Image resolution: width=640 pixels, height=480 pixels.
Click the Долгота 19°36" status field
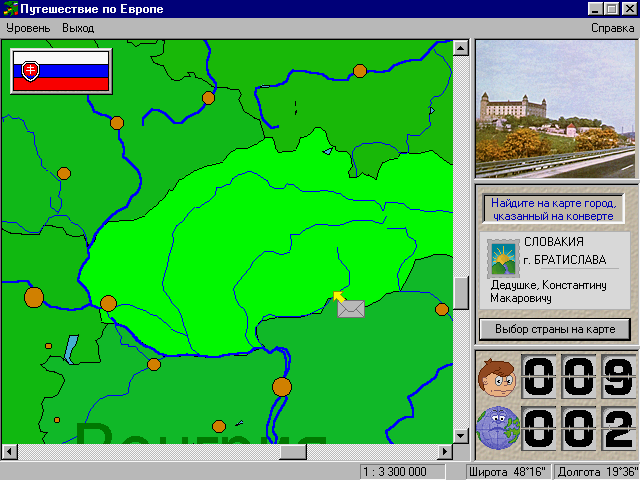597,472
